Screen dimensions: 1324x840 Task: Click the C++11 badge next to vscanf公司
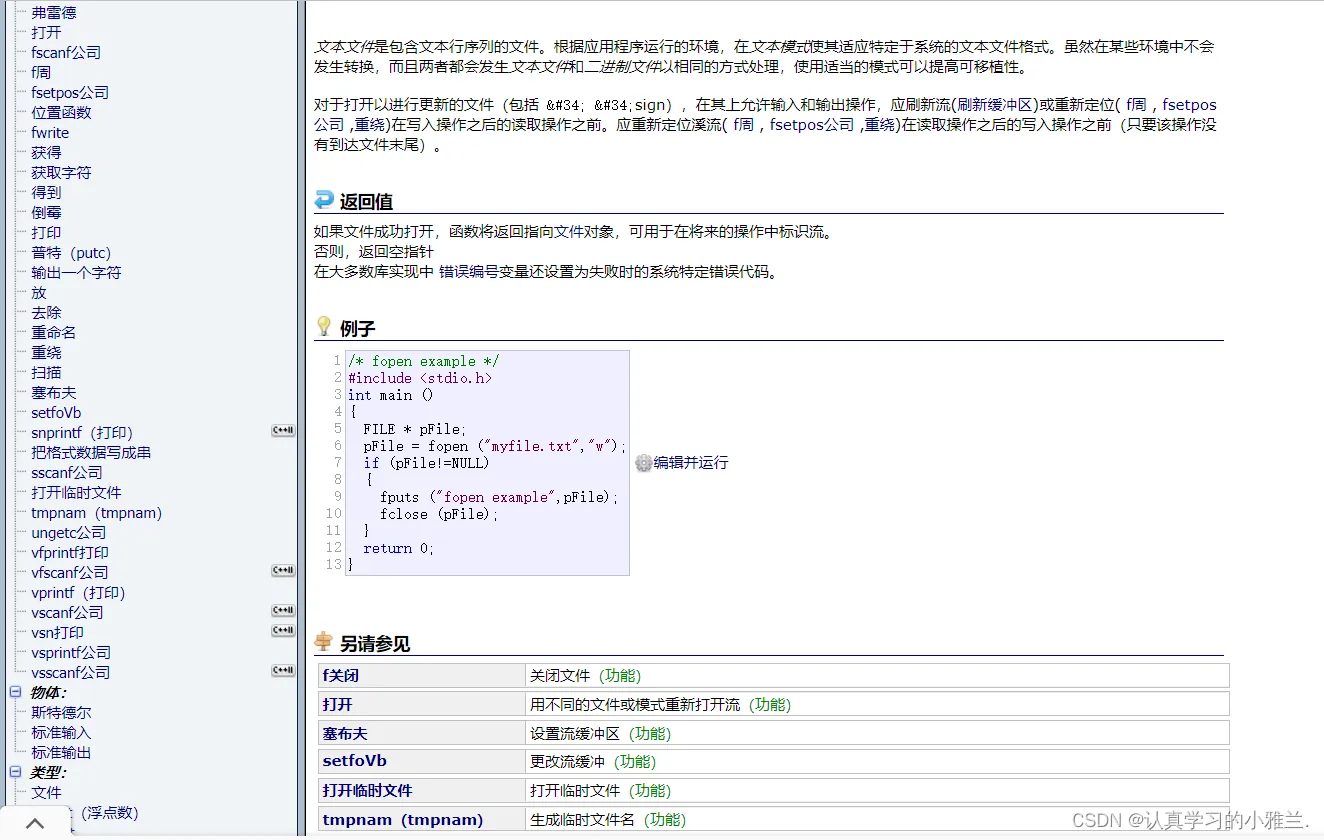pos(283,611)
